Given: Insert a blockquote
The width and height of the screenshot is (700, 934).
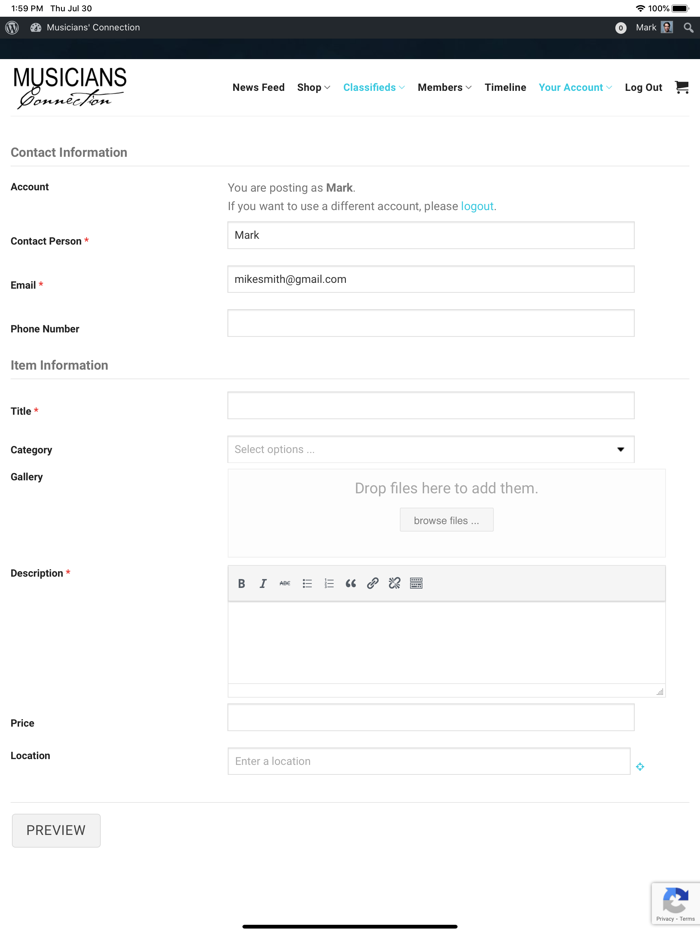Looking at the screenshot, I should coord(351,584).
